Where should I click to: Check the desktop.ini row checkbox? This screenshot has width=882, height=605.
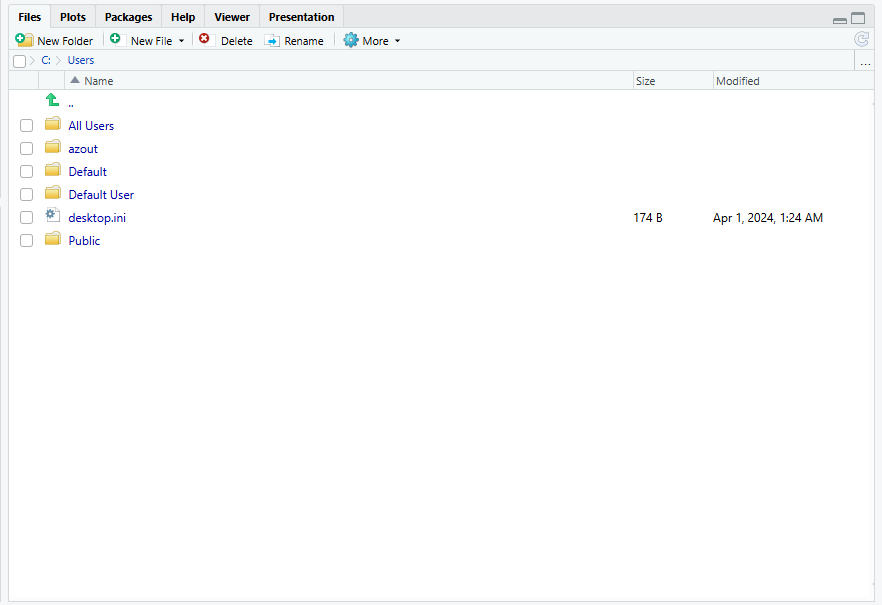point(26,218)
